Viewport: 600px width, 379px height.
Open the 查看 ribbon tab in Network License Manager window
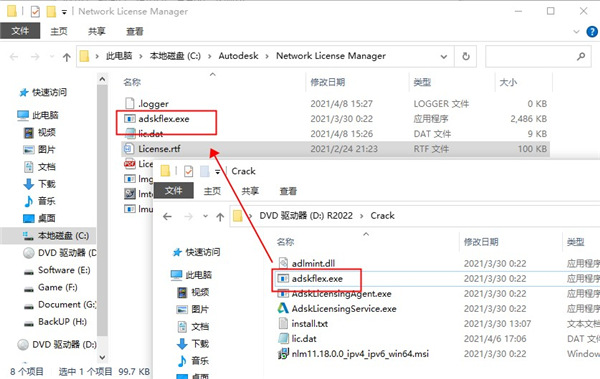point(135,31)
